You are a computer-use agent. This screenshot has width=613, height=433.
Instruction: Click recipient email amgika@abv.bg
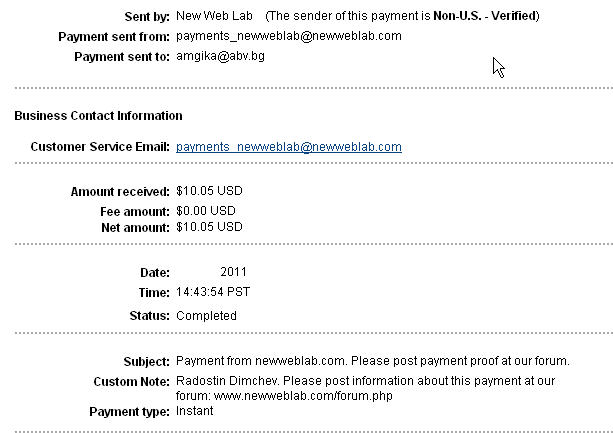[x=220, y=56]
